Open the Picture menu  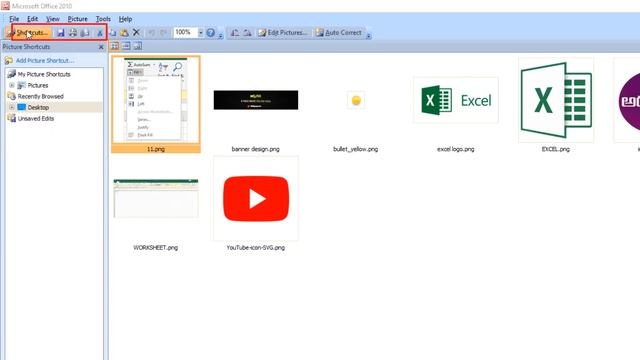pyautogui.click(x=78, y=19)
